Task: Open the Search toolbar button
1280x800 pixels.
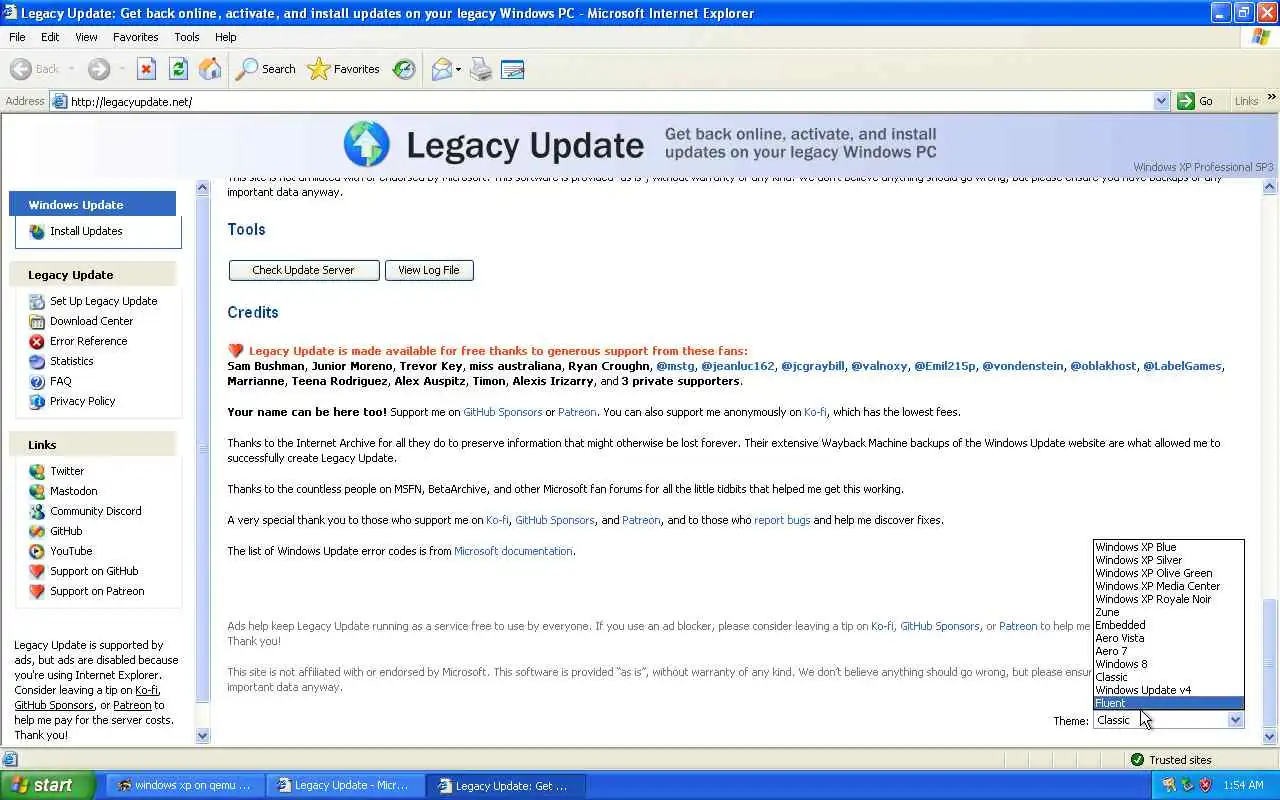Action: [266, 69]
